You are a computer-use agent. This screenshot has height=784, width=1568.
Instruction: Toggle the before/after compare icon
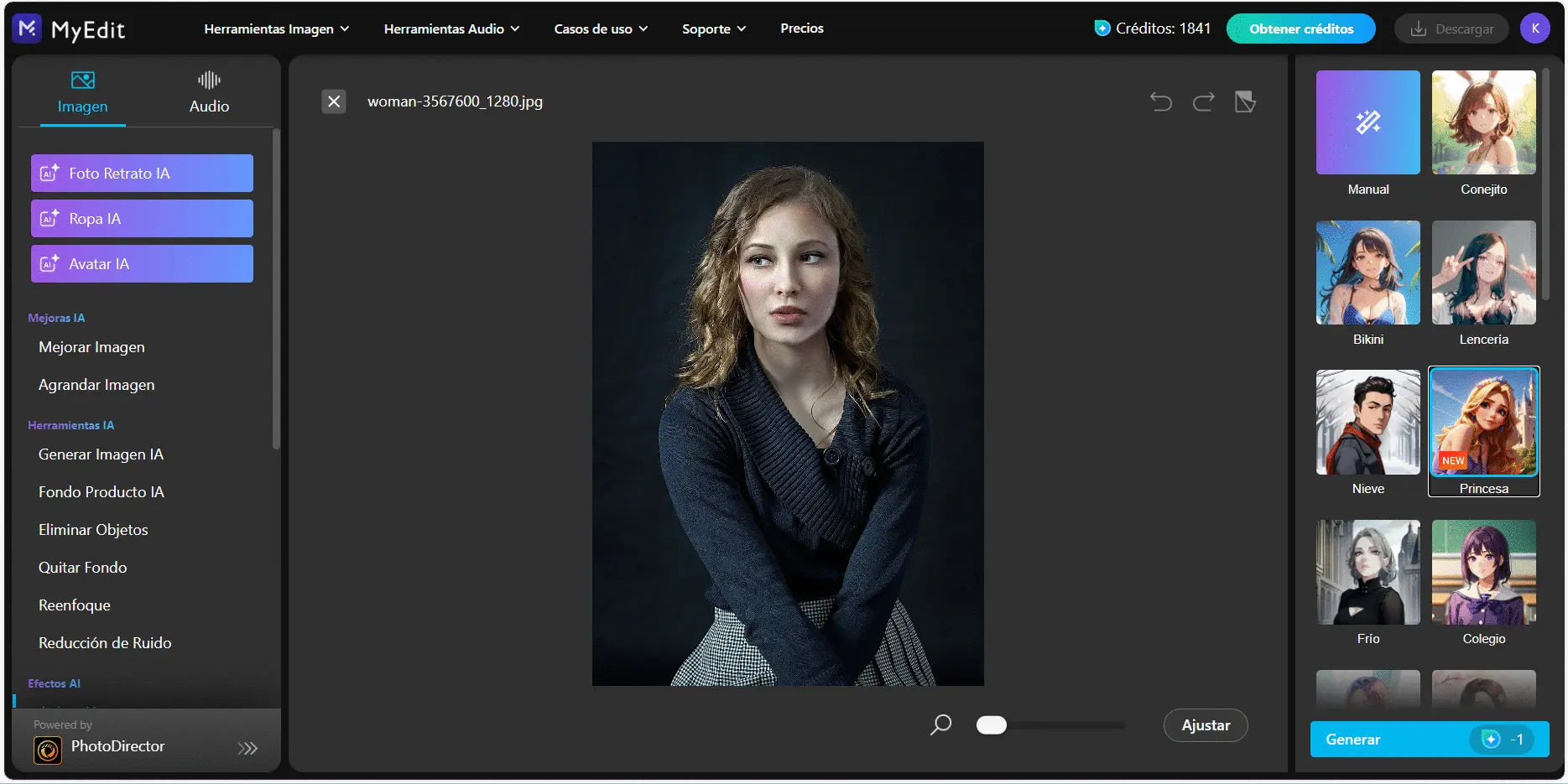(1246, 102)
